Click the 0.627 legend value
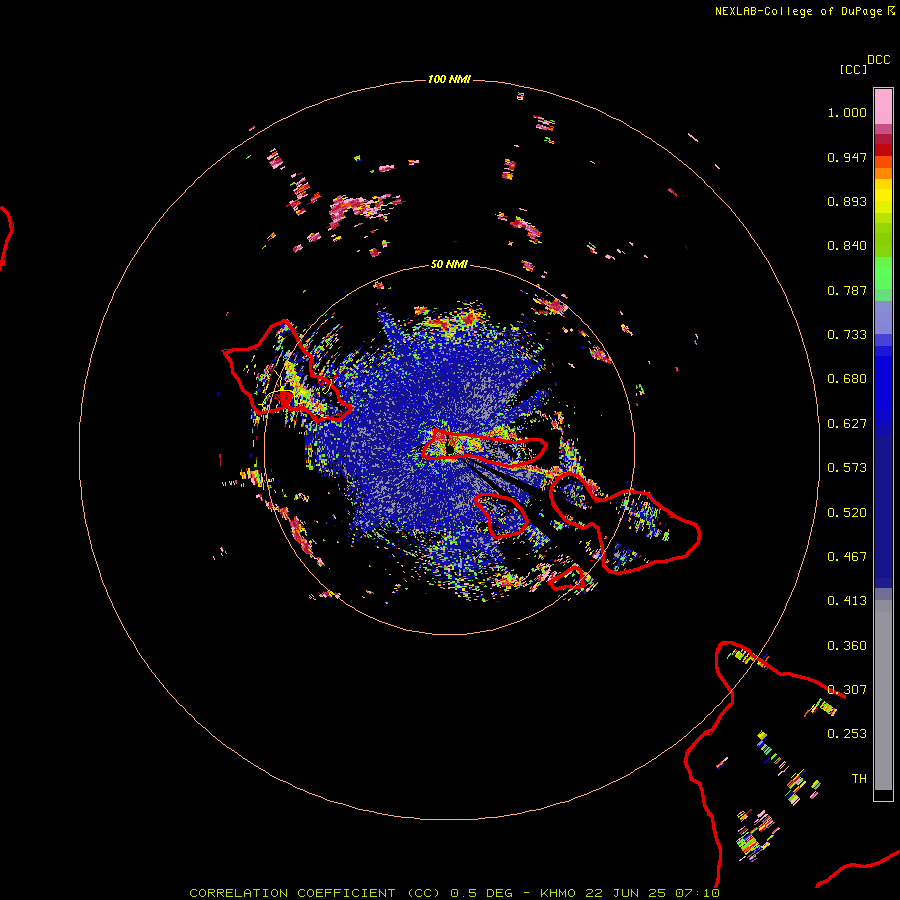This screenshot has height=900, width=900. (847, 424)
